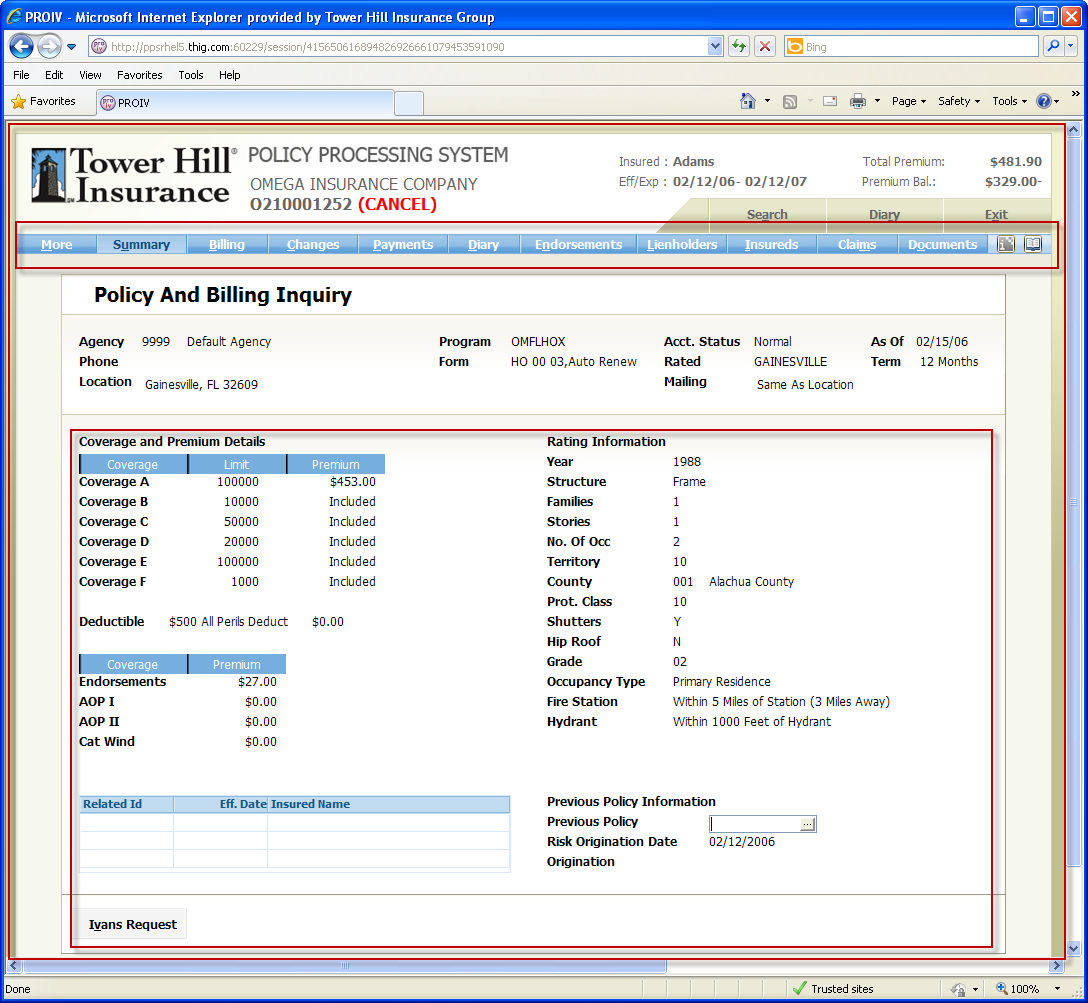Switch to the Lienholders tab
Image resolution: width=1088 pixels, height=1003 pixels.
click(682, 244)
